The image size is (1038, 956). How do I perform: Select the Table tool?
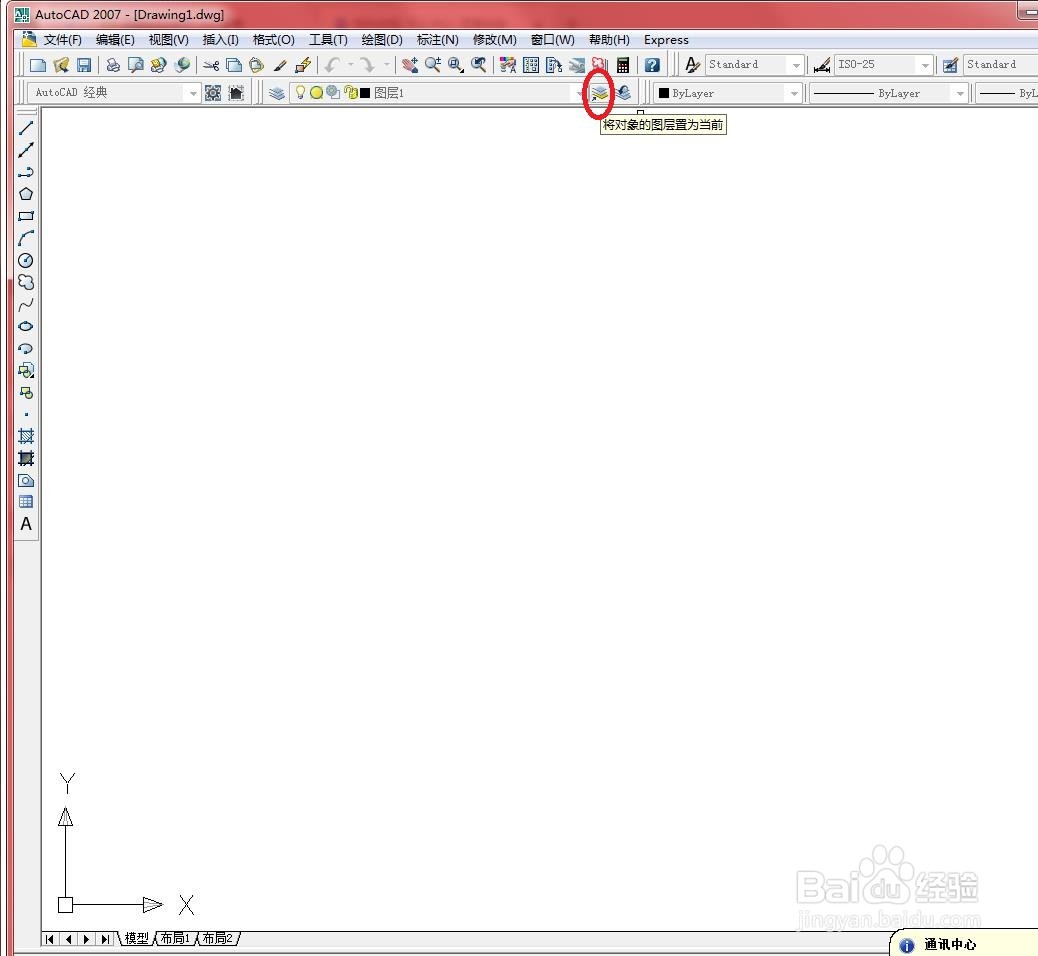[26, 502]
